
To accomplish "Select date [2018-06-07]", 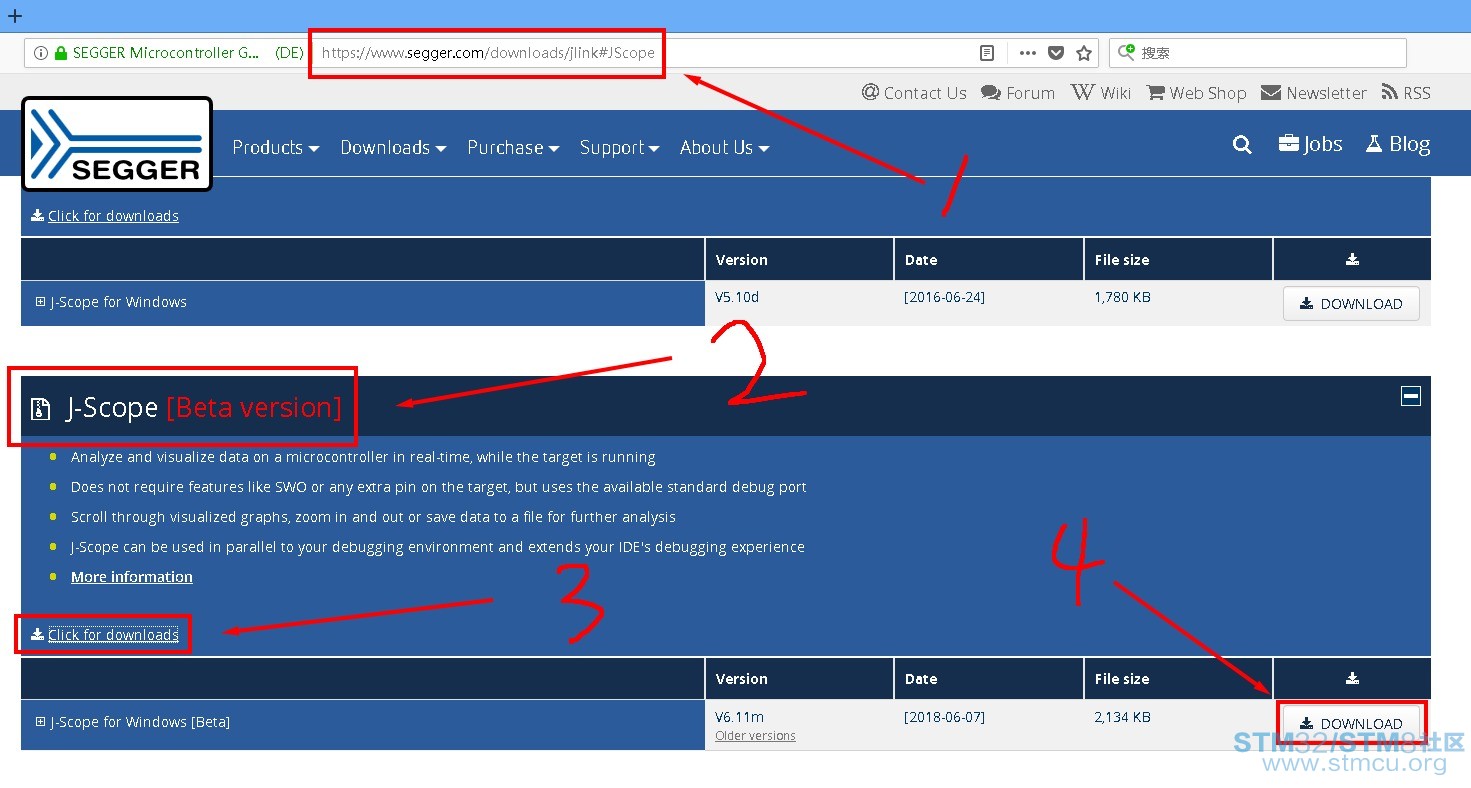I will tap(944, 717).
